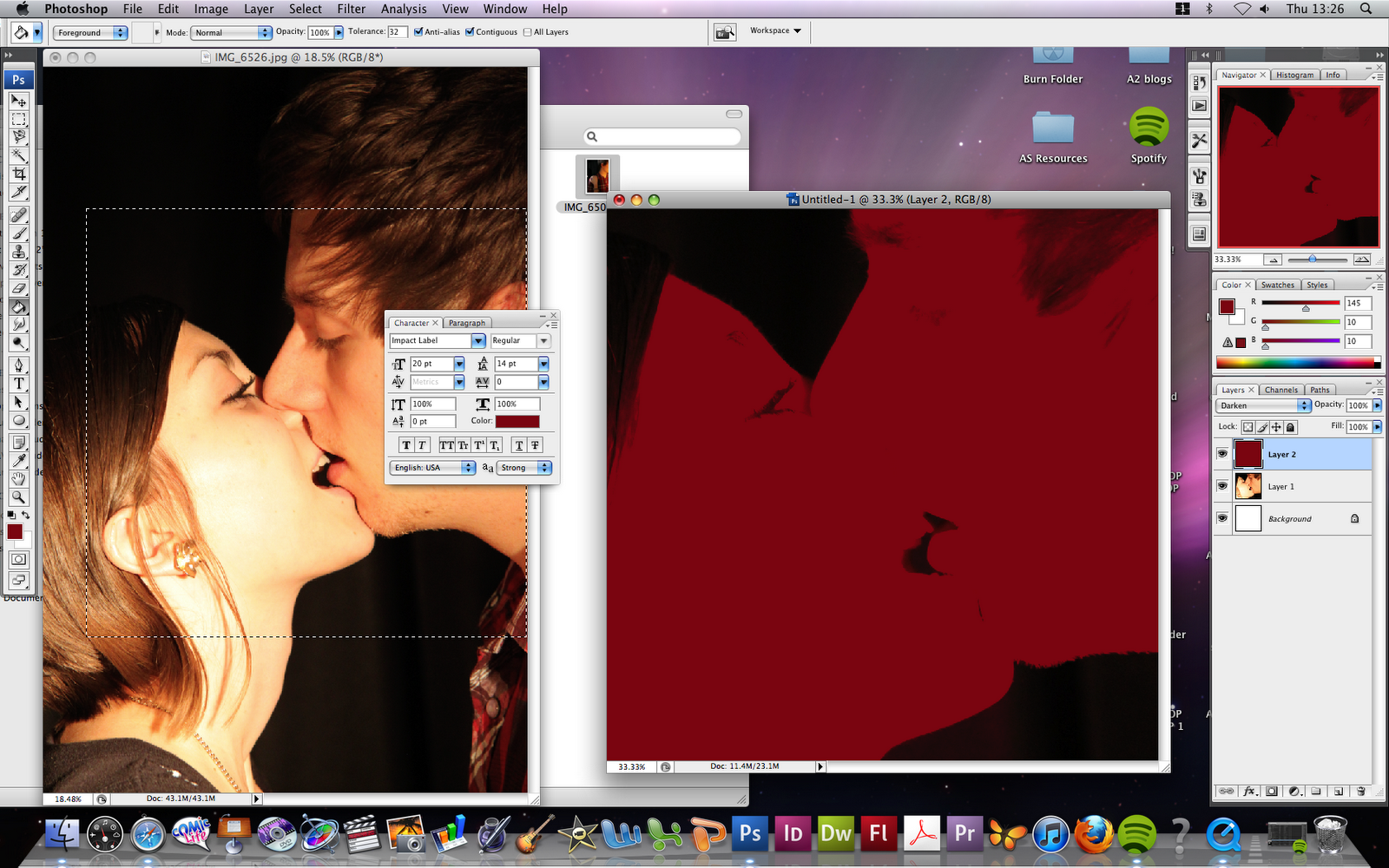Click the Navigator zoom in button

pyautogui.click(x=1361, y=260)
